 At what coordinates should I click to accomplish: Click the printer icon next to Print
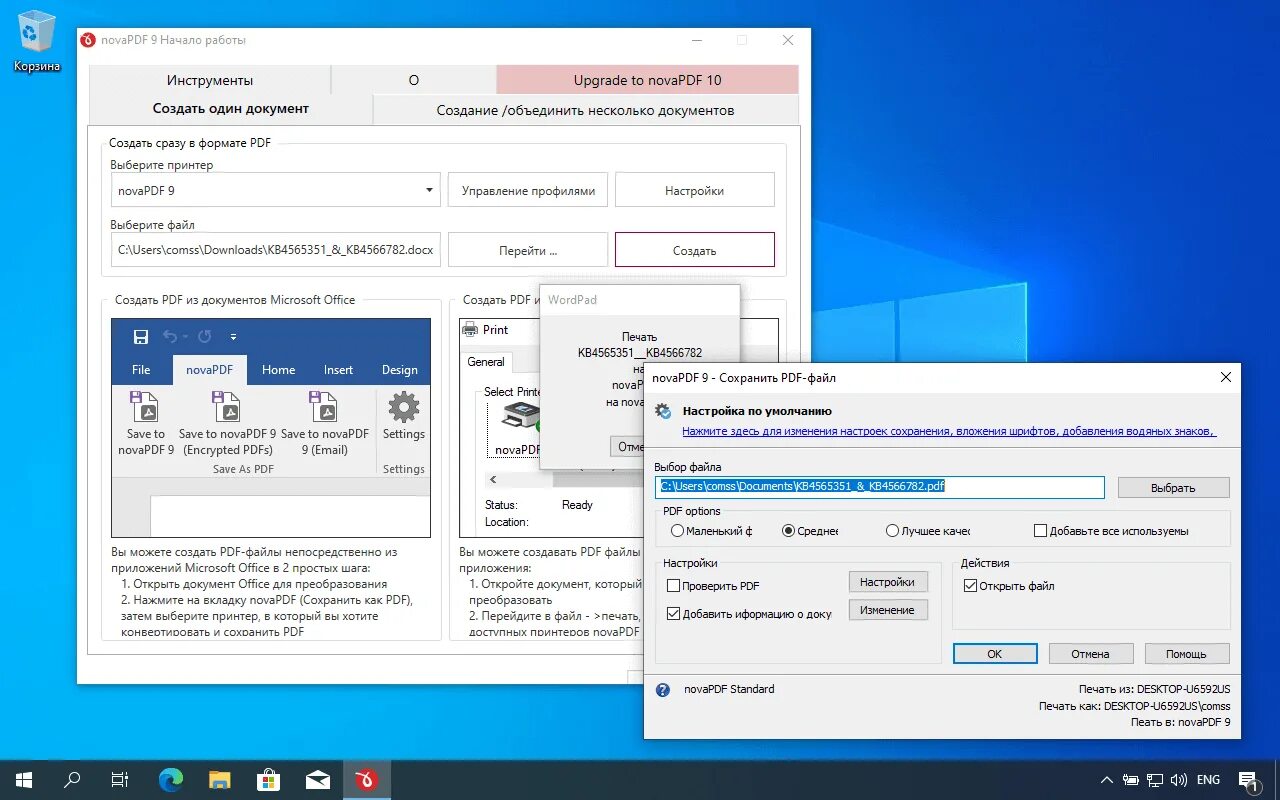(x=470, y=330)
